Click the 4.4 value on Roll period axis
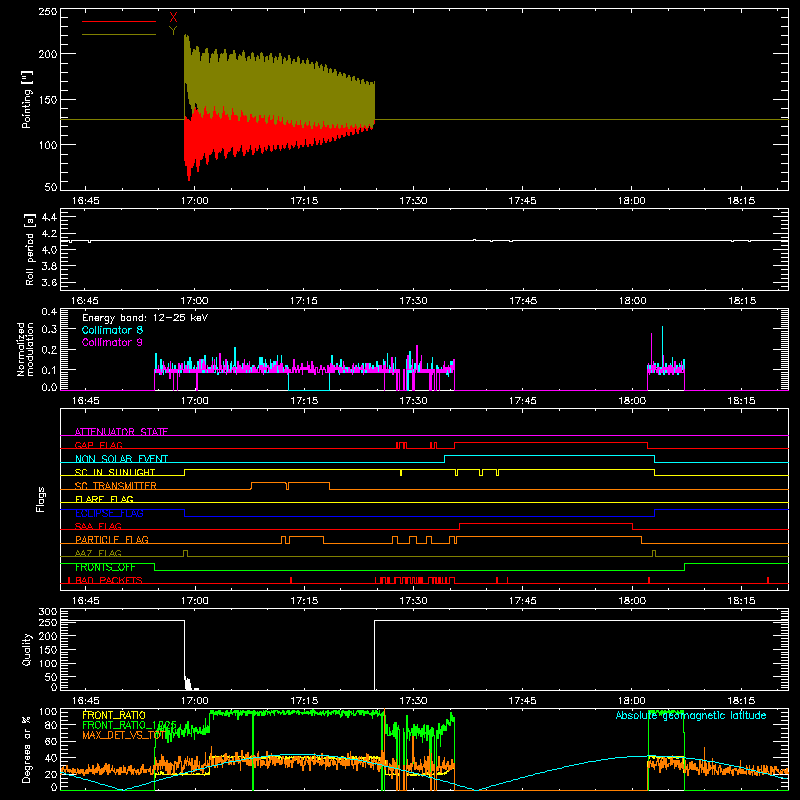Screen dimensions: 800x800 click(x=49, y=217)
